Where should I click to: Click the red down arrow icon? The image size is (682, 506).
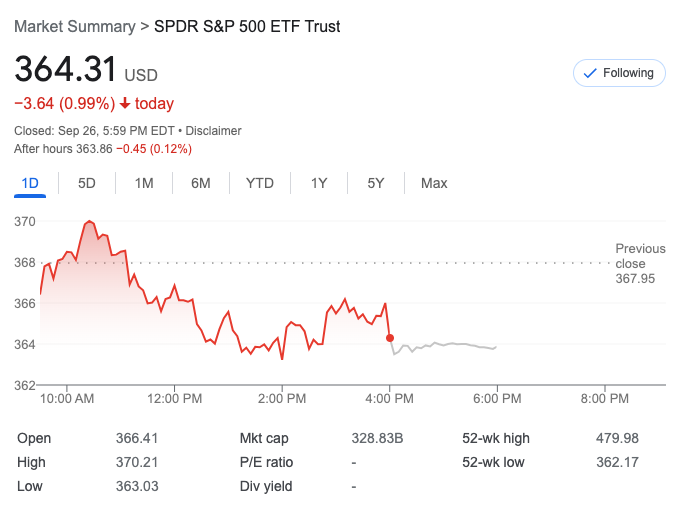click(x=125, y=103)
